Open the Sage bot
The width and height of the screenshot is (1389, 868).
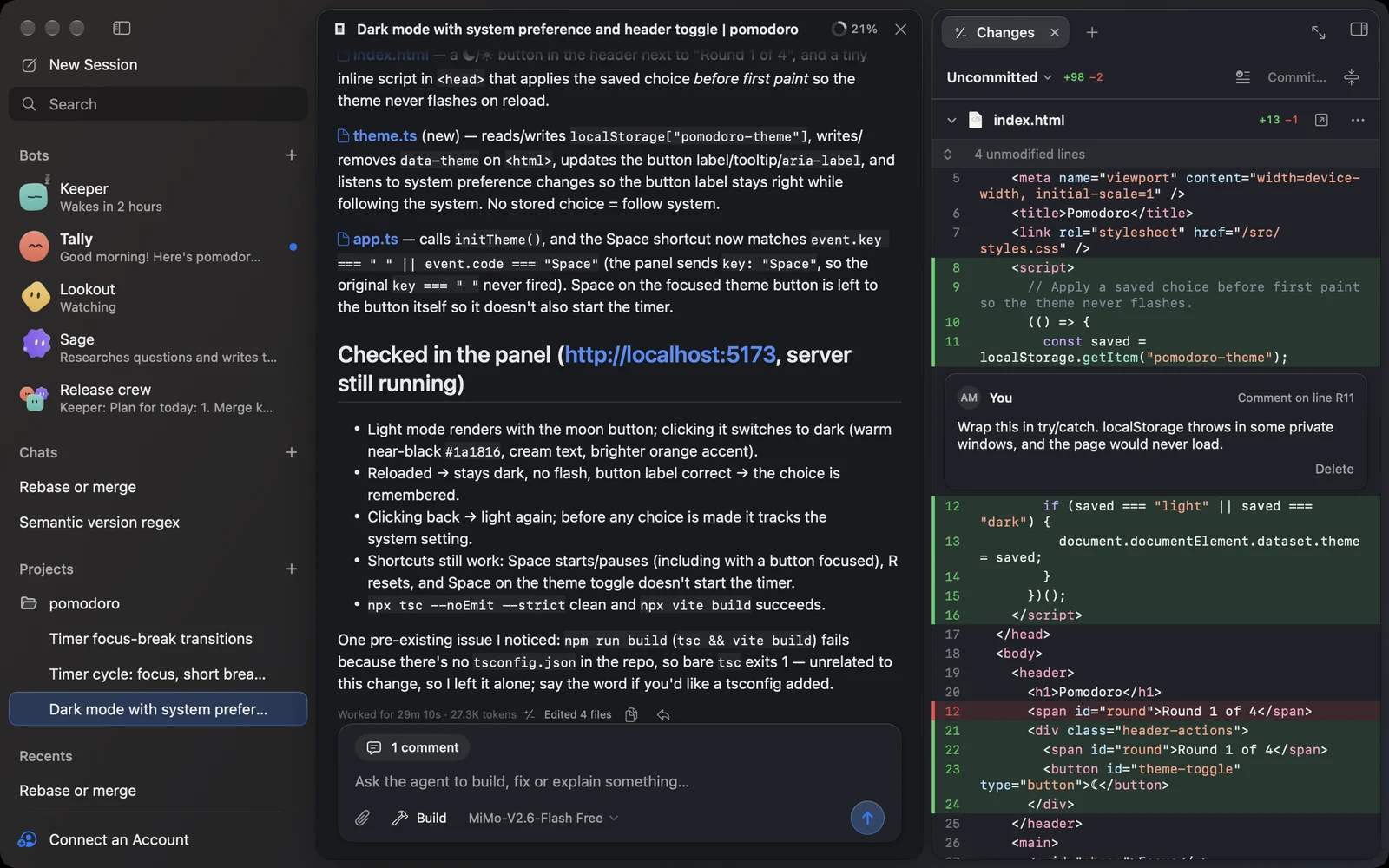click(158, 348)
